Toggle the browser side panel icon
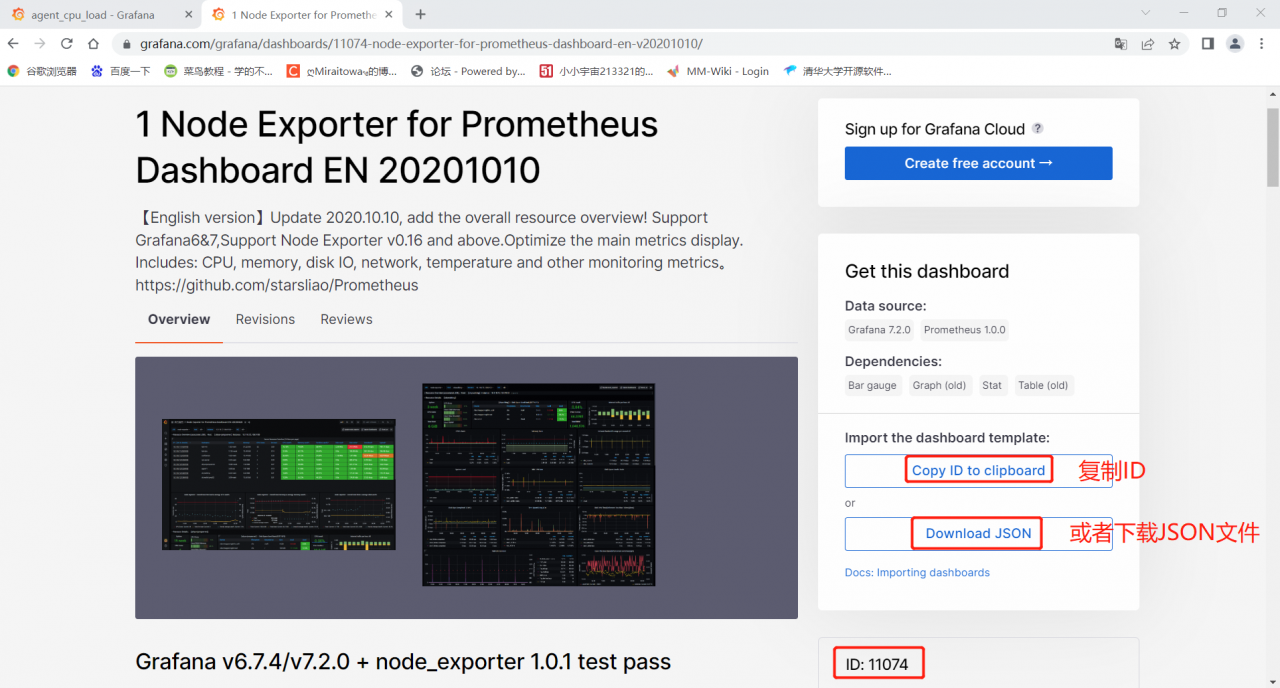The image size is (1280, 688). 1208,44
